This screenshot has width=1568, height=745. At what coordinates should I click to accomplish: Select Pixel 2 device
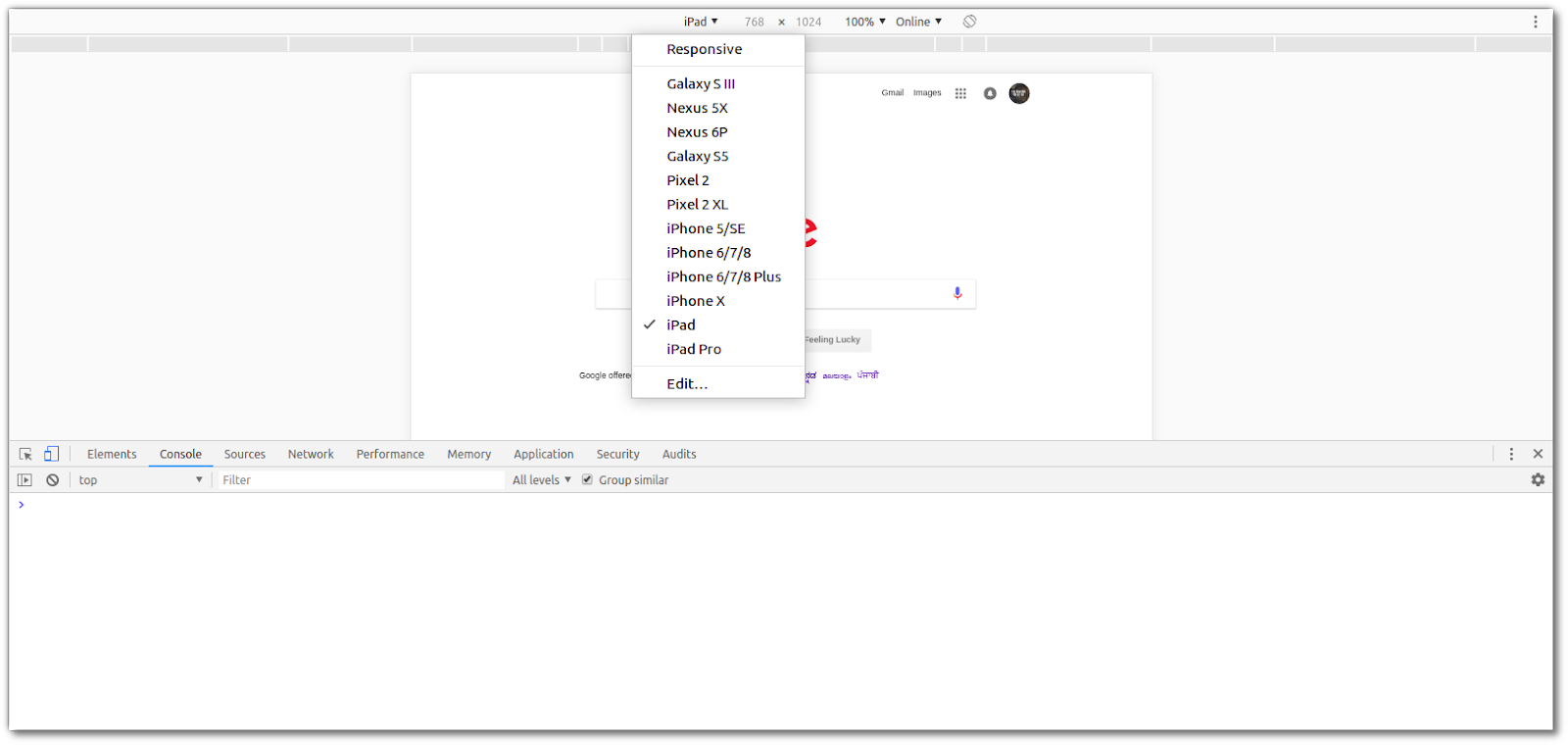coord(718,180)
